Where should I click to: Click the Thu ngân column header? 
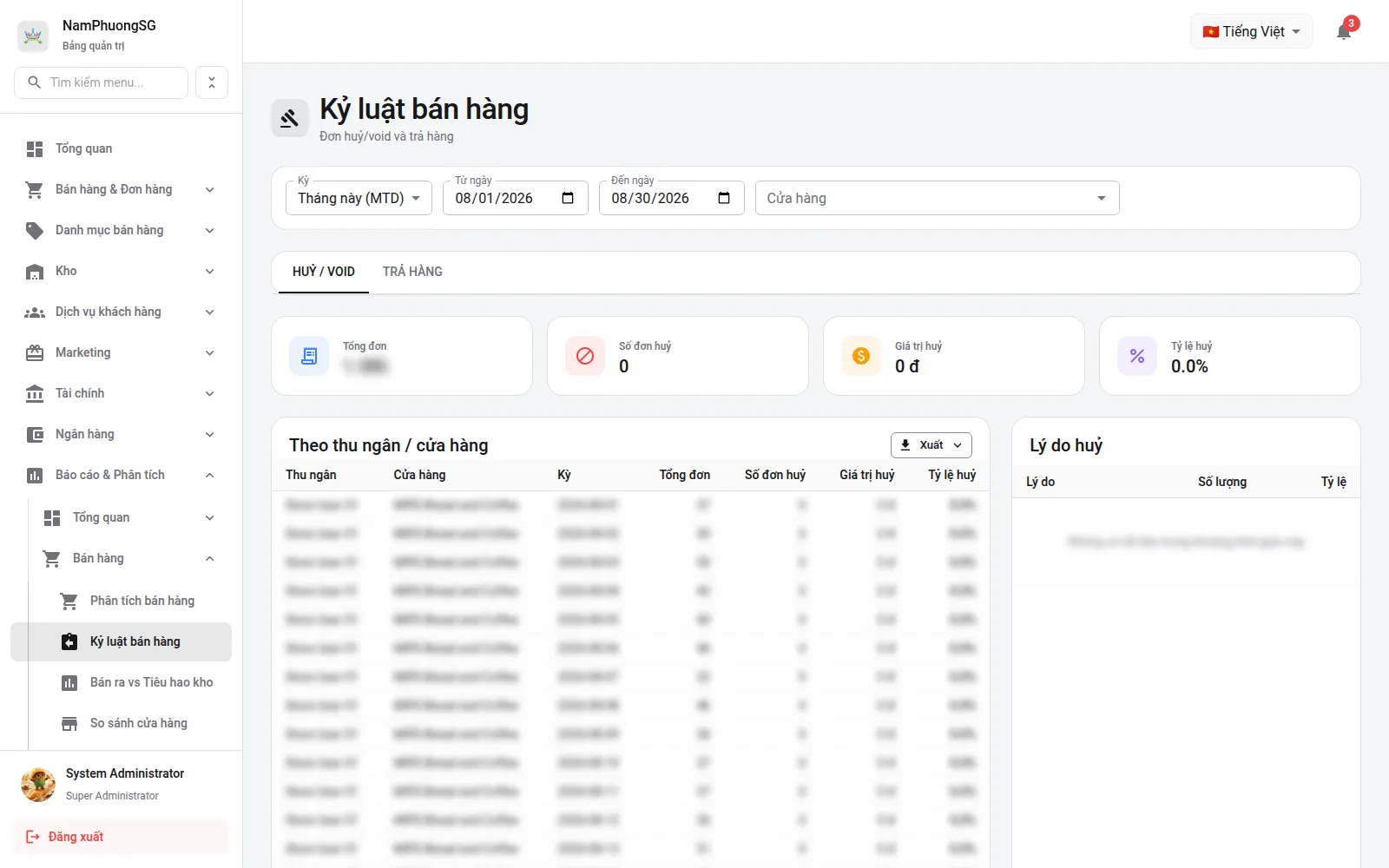point(311,475)
